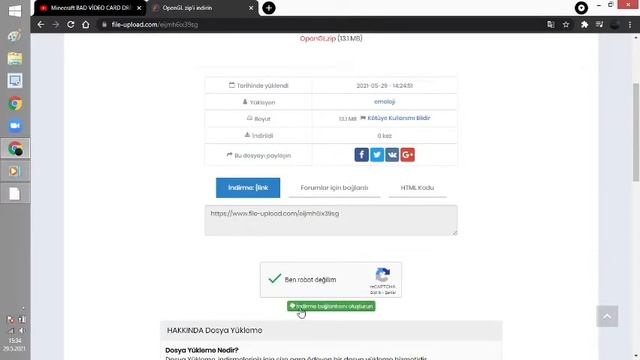Select the Forumlar için bağlantı tab
This screenshot has width=640, height=360.
coord(334,188)
